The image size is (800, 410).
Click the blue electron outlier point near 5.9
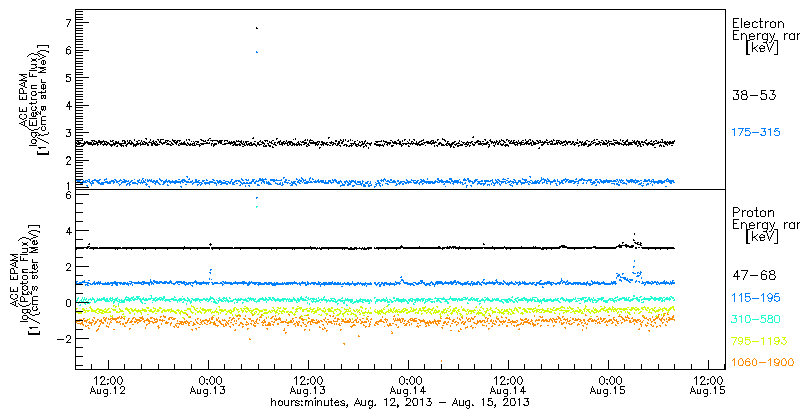[x=257, y=52]
